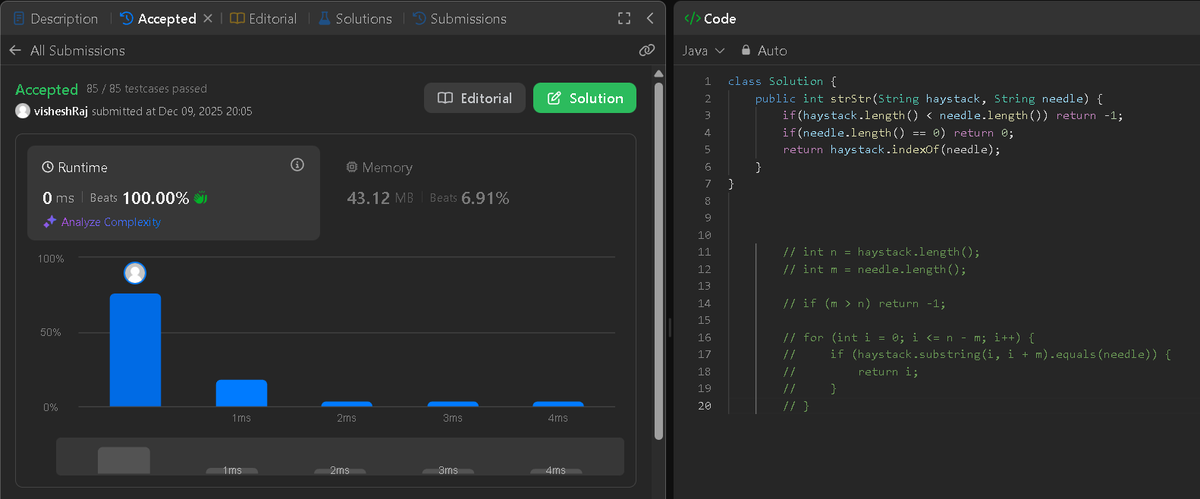
Task: Open the Submissions tab
Action: [x=459, y=18]
